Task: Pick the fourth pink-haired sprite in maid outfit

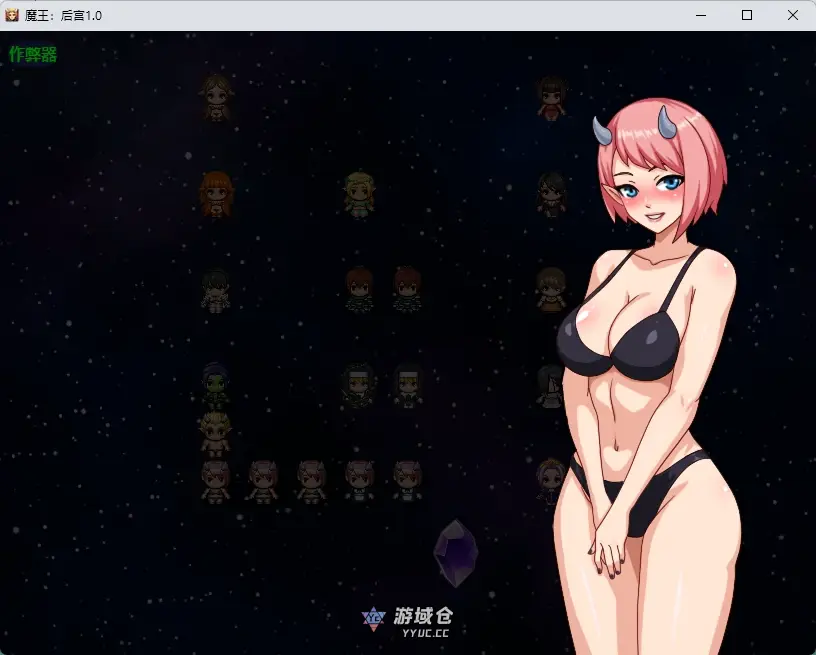Action: tap(359, 482)
